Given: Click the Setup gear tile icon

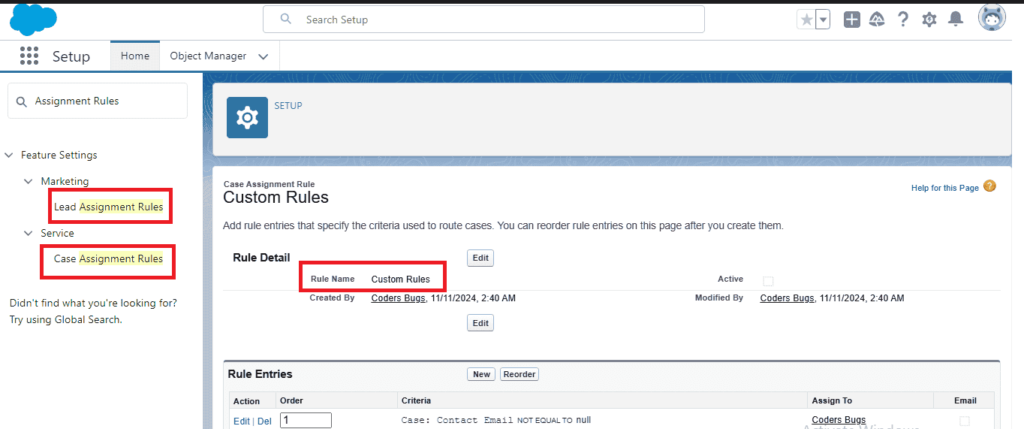Looking at the screenshot, I should point(247,118).
